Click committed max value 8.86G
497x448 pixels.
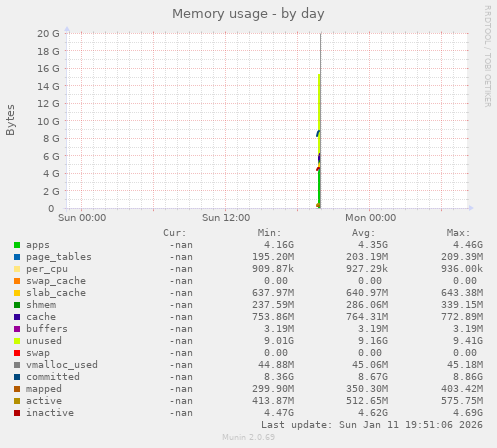[x=468, y=377]
